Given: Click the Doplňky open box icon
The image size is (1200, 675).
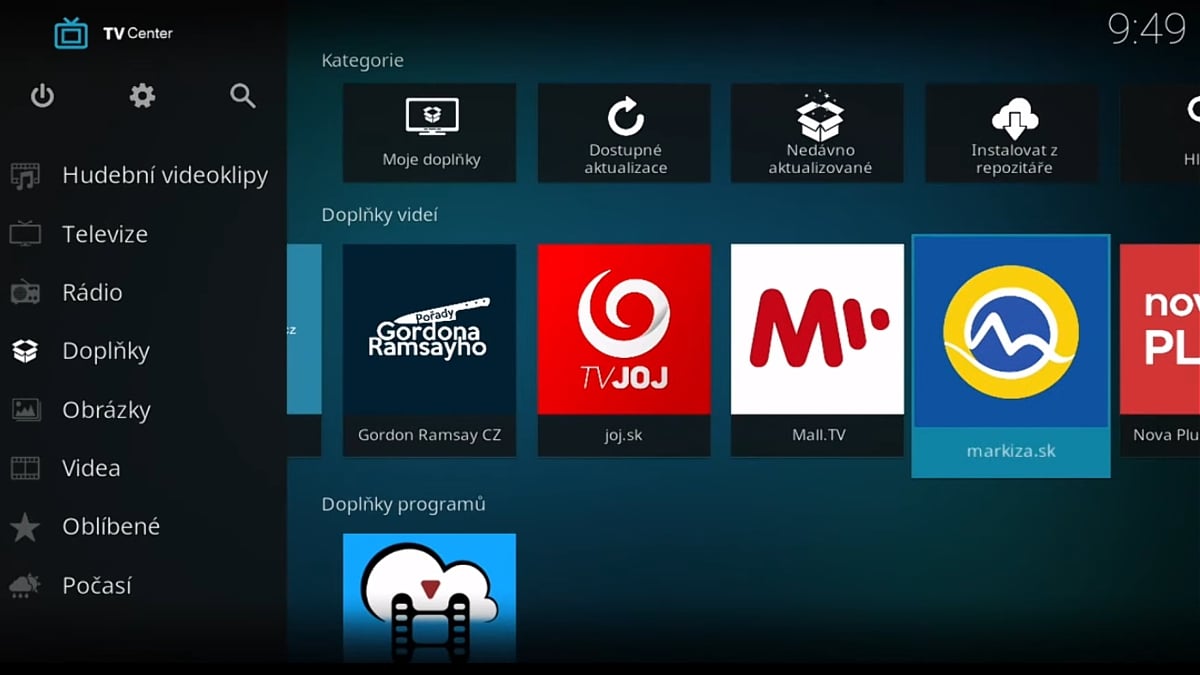Looking at the screenshot, I should tap(25, 351).
